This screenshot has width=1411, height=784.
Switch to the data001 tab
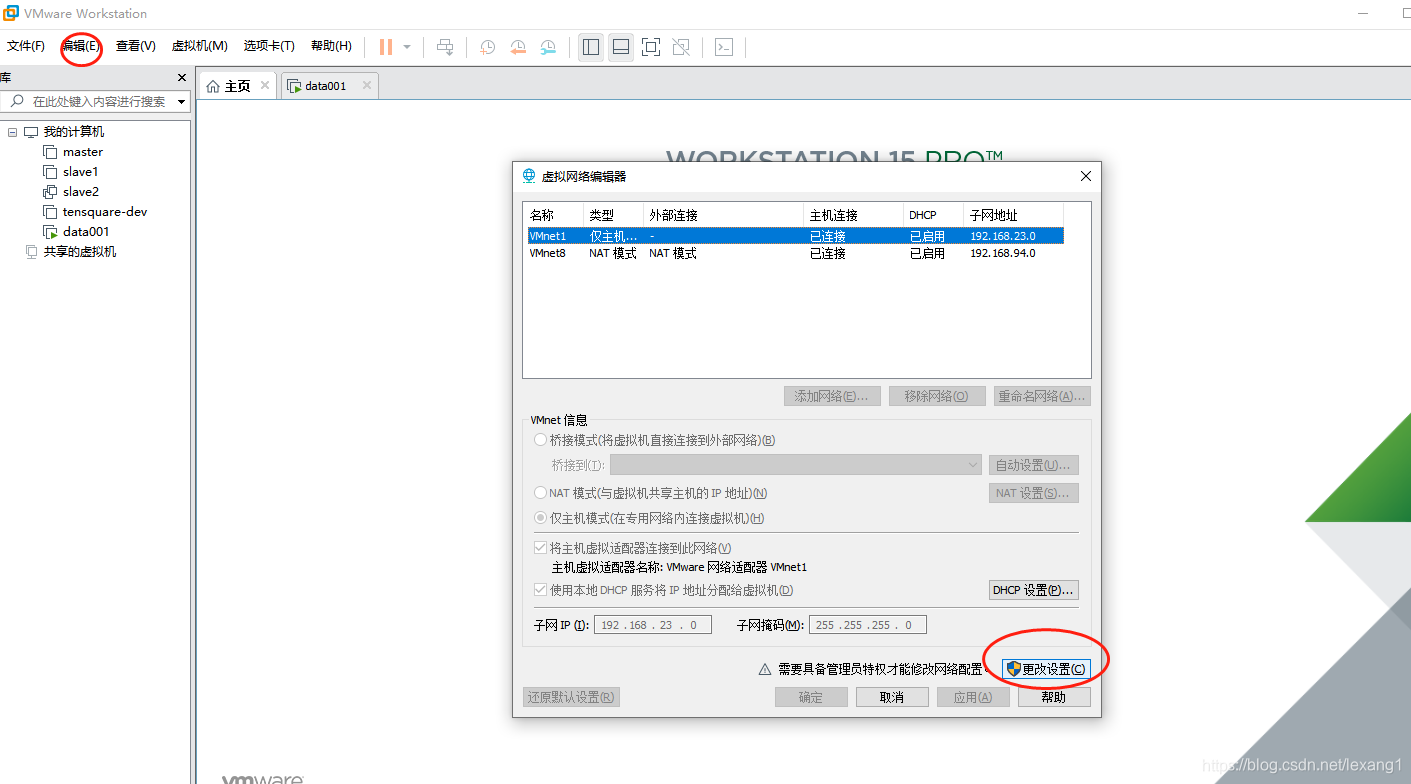325,85
